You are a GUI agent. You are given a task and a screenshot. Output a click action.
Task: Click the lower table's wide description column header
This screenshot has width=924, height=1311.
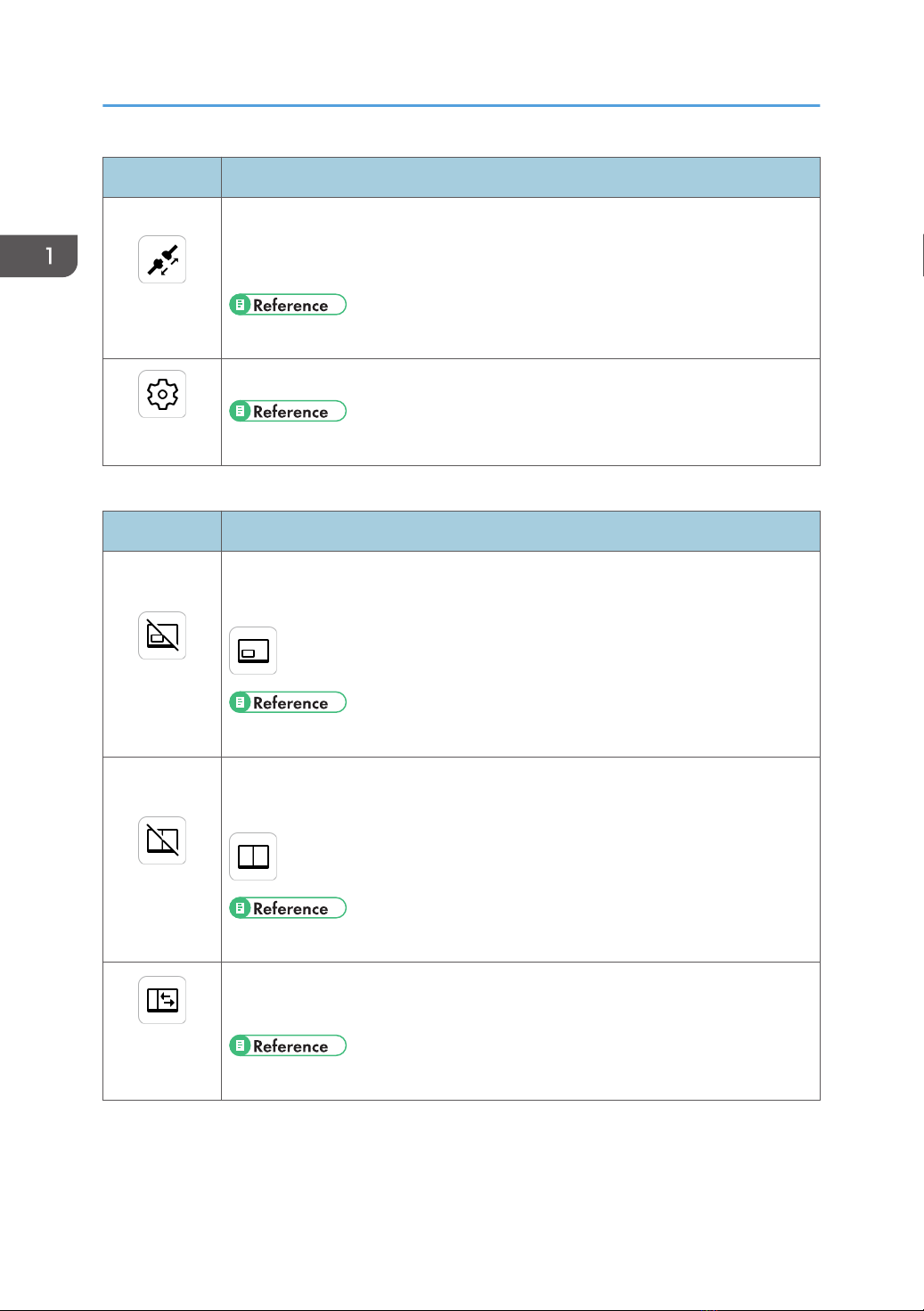520,531
